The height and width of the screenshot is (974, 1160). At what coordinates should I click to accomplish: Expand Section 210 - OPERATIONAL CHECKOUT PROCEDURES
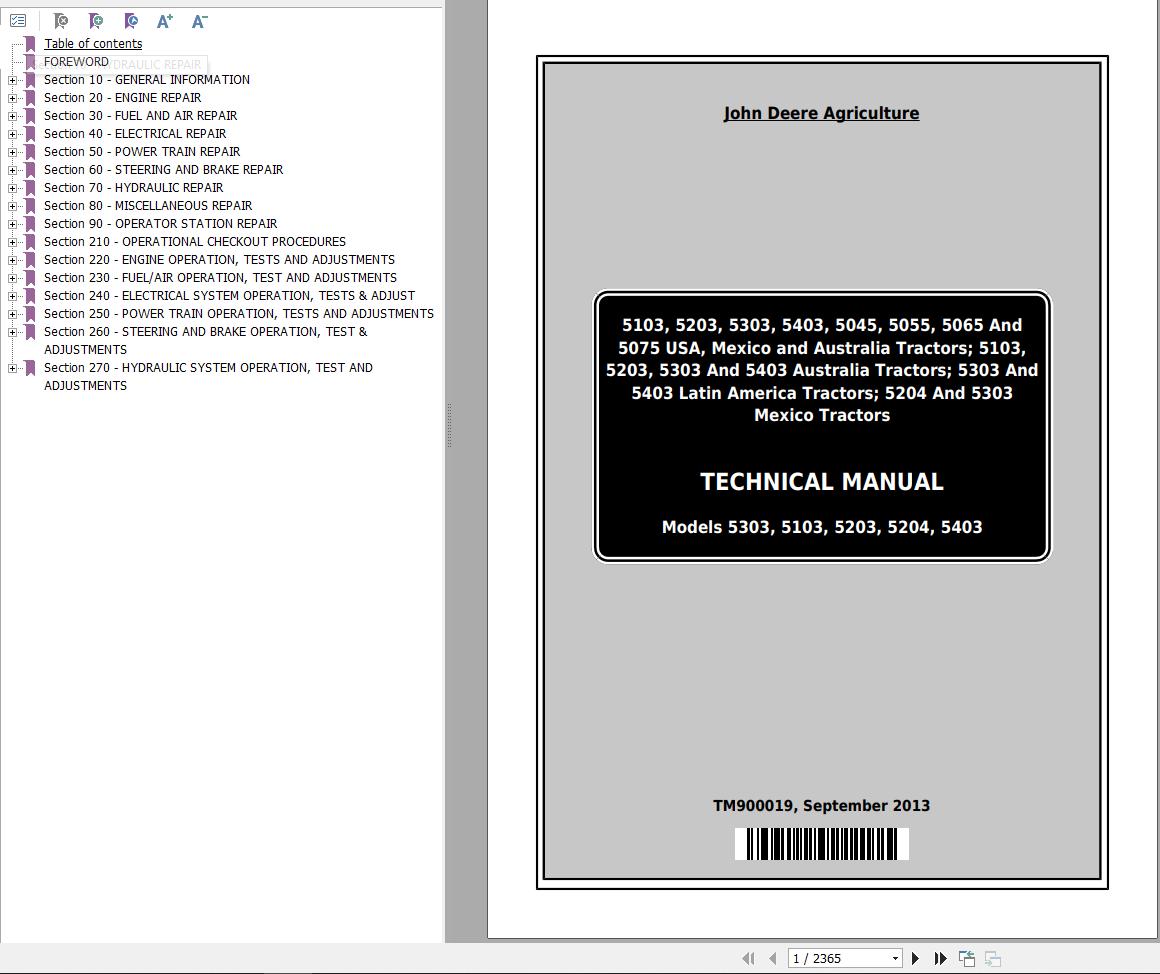pos(12,242)
